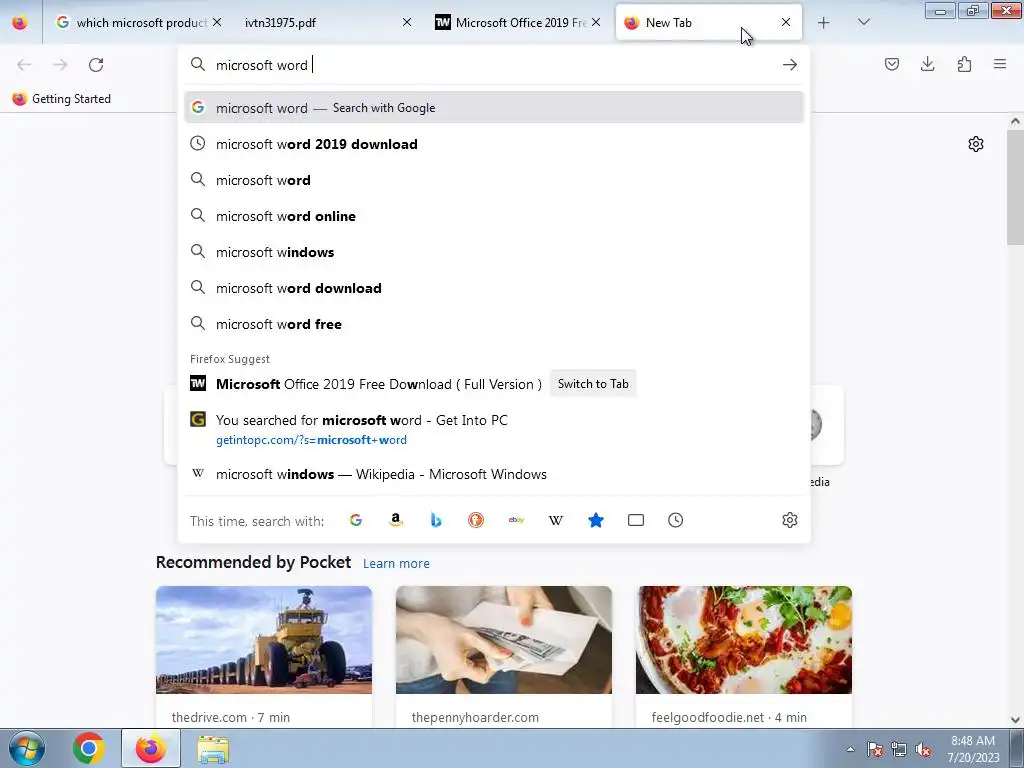Pick plain 'microsoft word' search suggestion
Image resolution: width=1024 pixels, height=768 pixels.
[x=494, y=180]
